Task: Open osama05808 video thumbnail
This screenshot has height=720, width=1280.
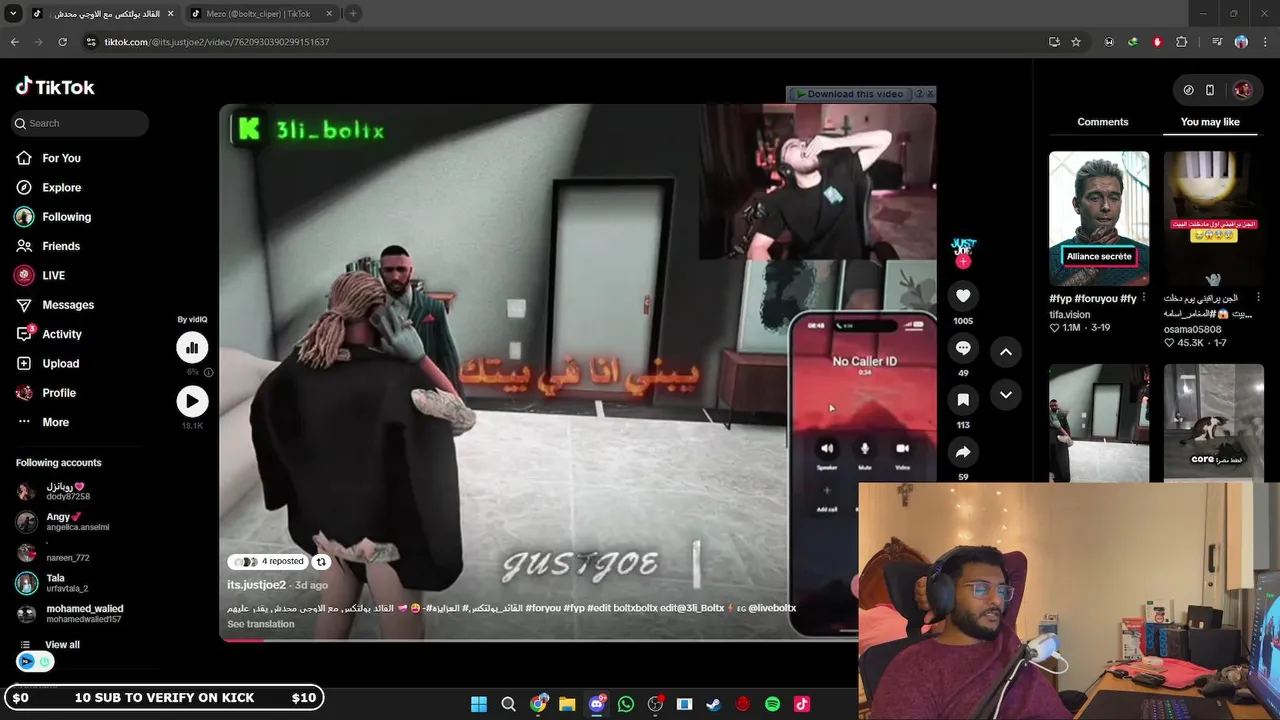Action: [1214, 219]
